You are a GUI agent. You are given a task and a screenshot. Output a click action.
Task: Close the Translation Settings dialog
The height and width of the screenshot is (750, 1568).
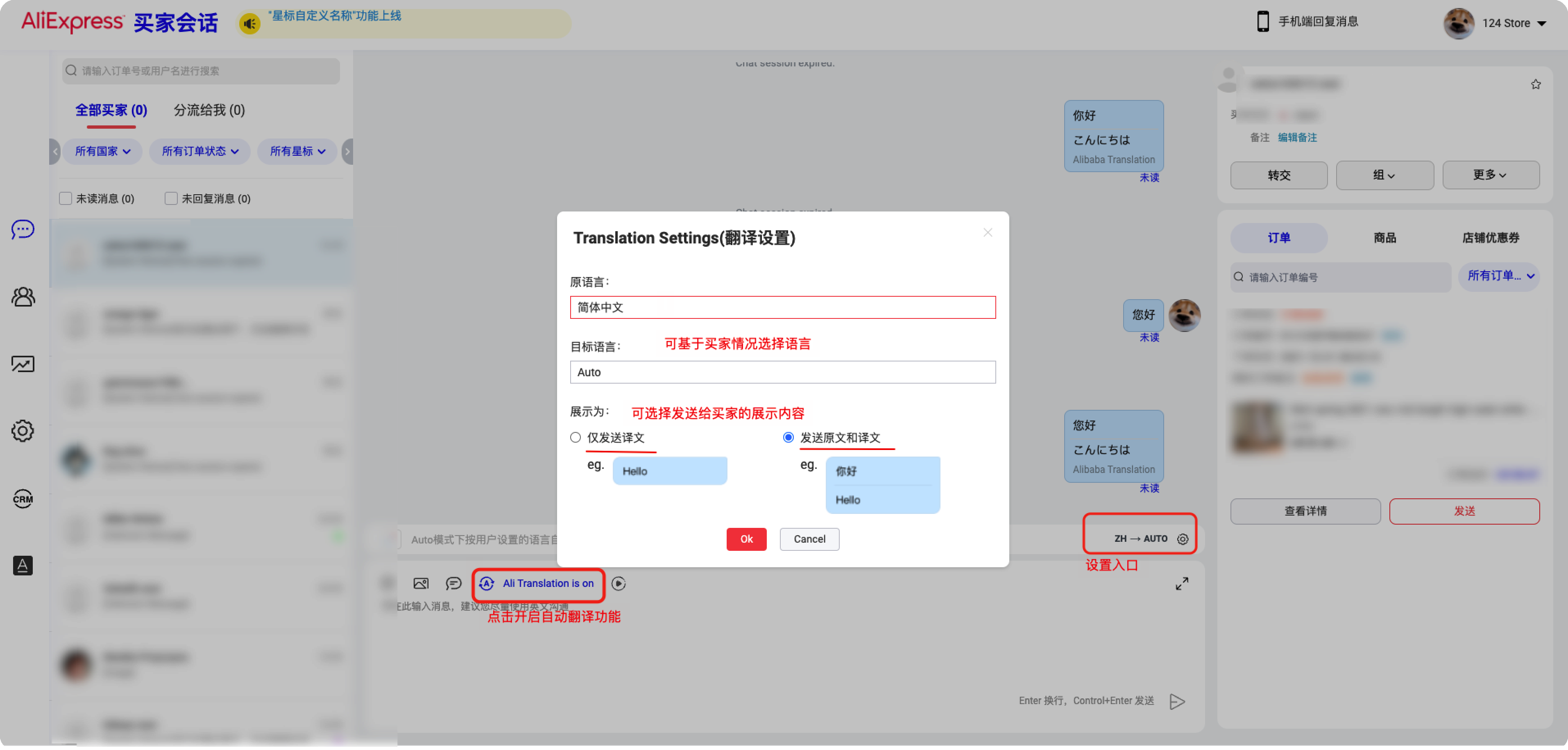point(988,233)
